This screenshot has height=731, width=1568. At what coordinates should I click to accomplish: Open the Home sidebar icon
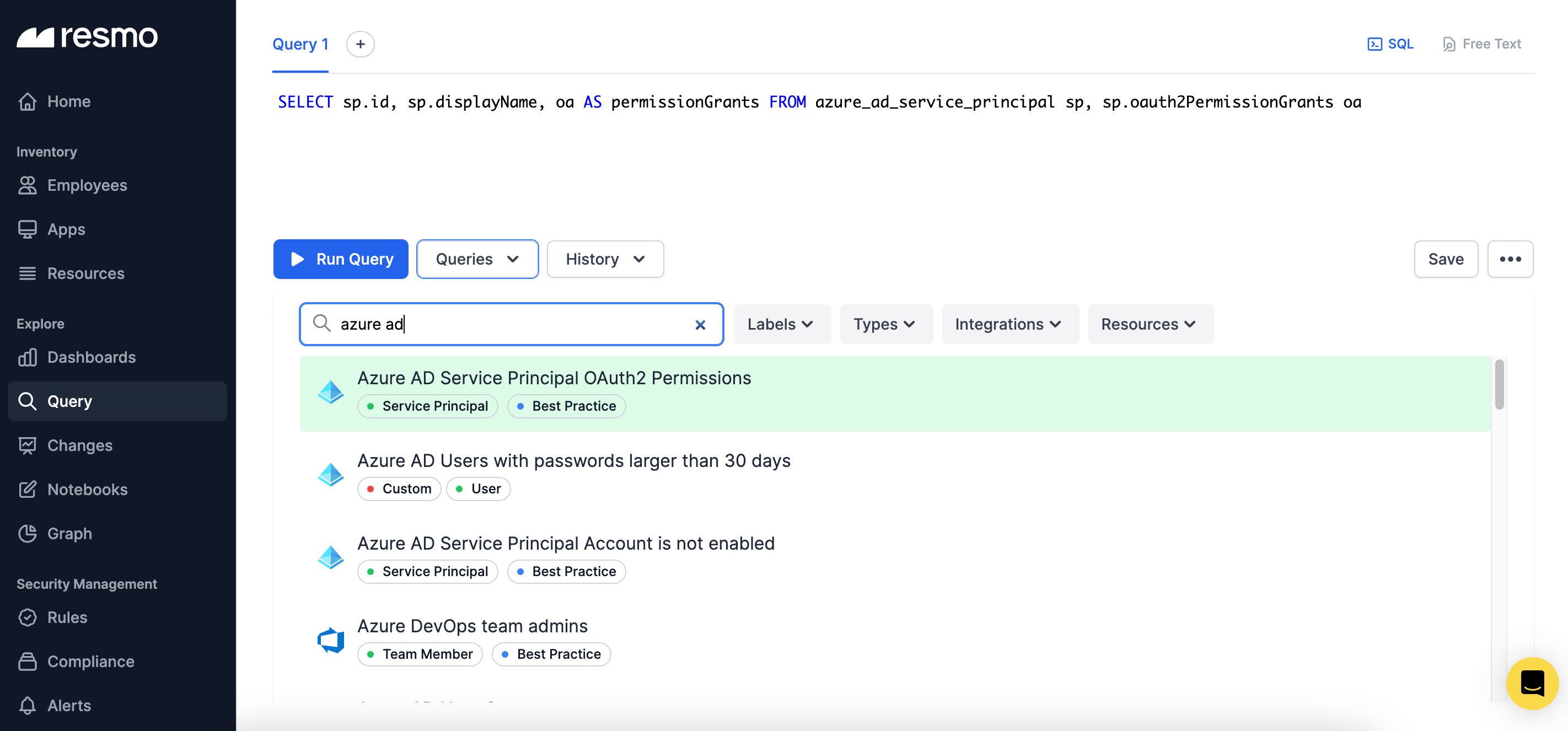pos(28,101)
